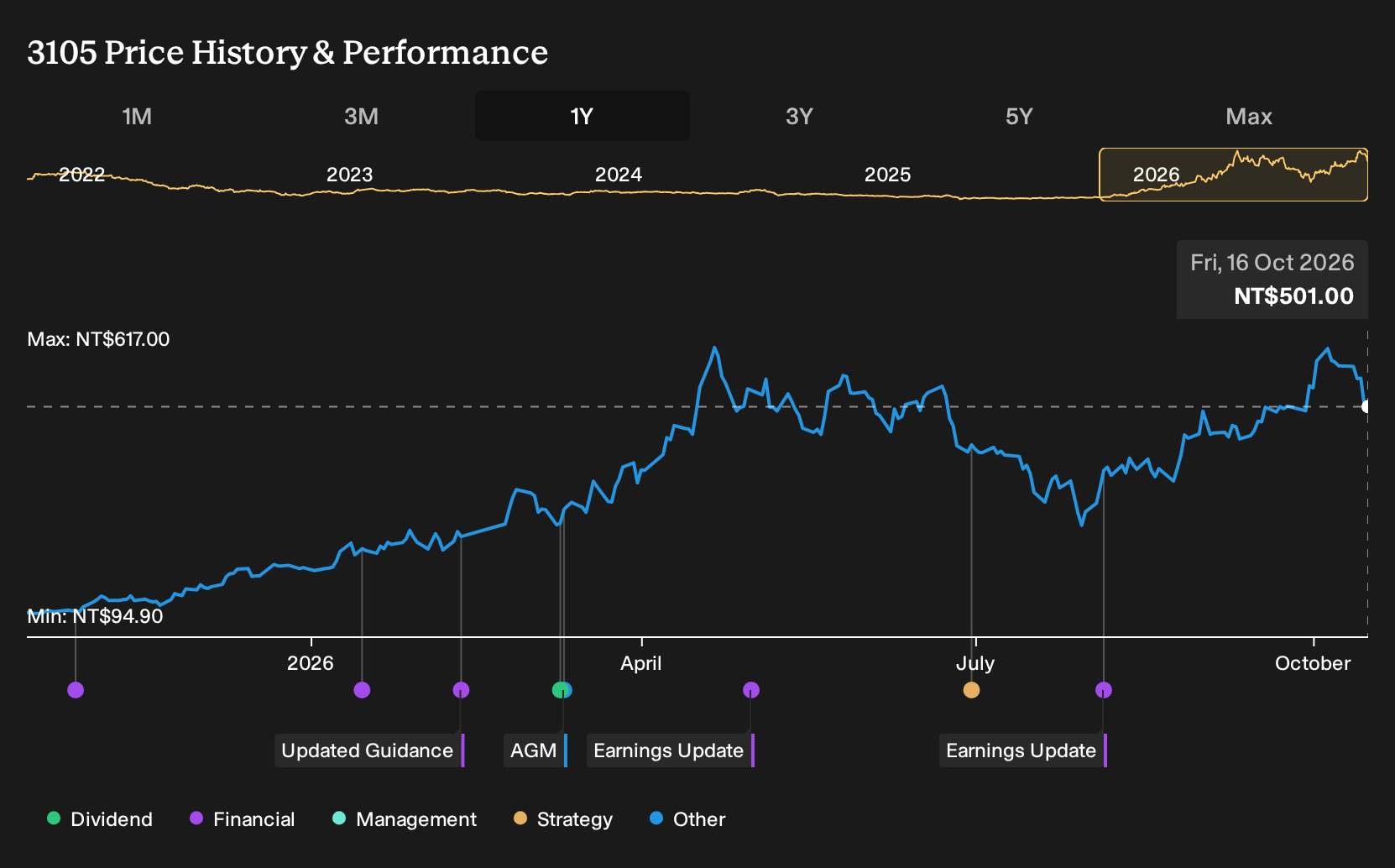Select the purple marker above the later Earnings Update
1395x868 pixels.
tap(1104, 690)
